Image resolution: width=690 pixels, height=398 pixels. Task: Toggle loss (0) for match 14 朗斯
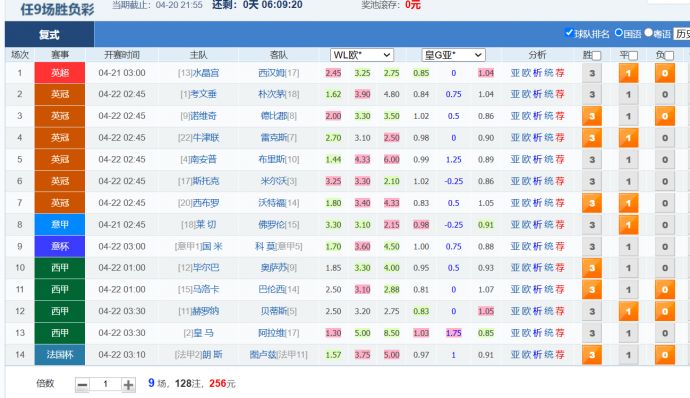pyautogui.click(x=665, y=355)
